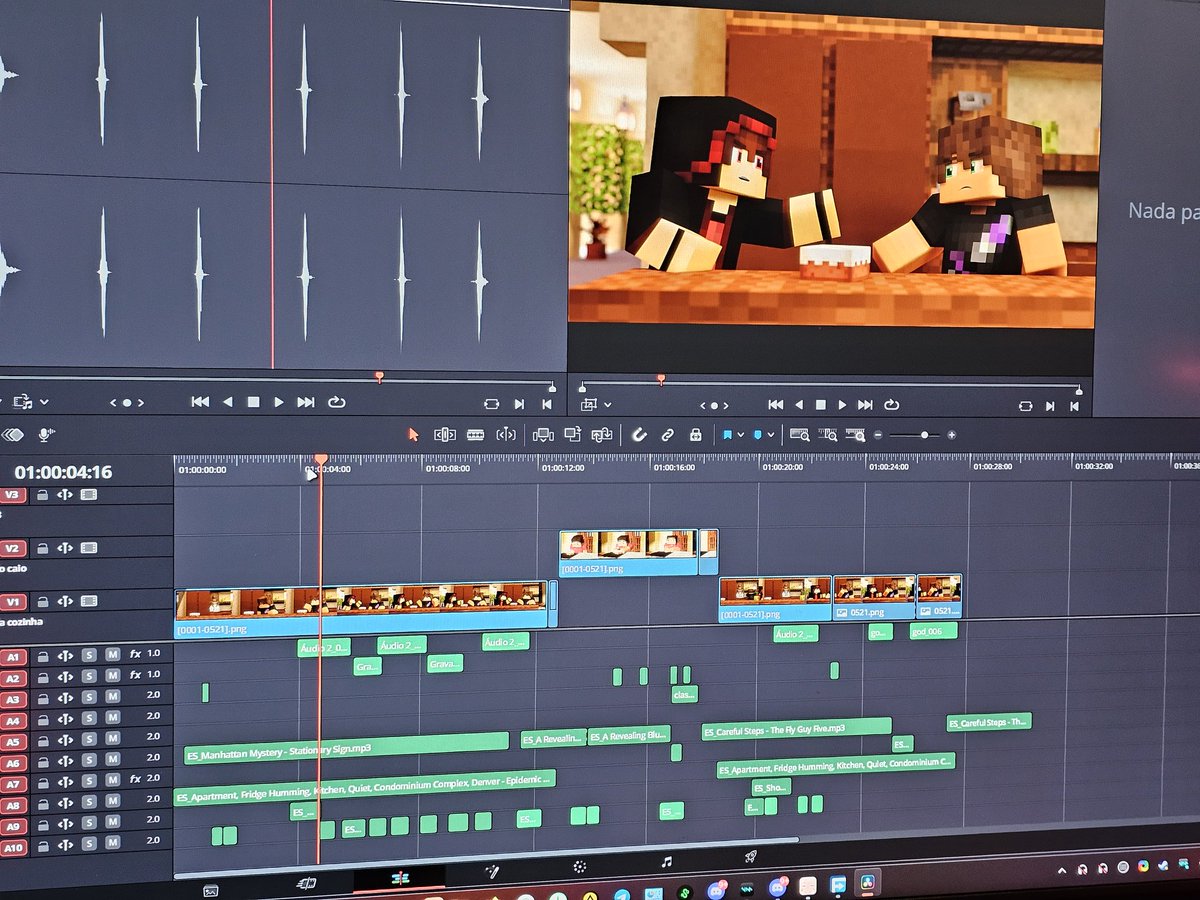Click the timeline viewer jog bar playhead
Image resolution: width=1200 pixels, height=900 pixels.
(x=660, y=379)
